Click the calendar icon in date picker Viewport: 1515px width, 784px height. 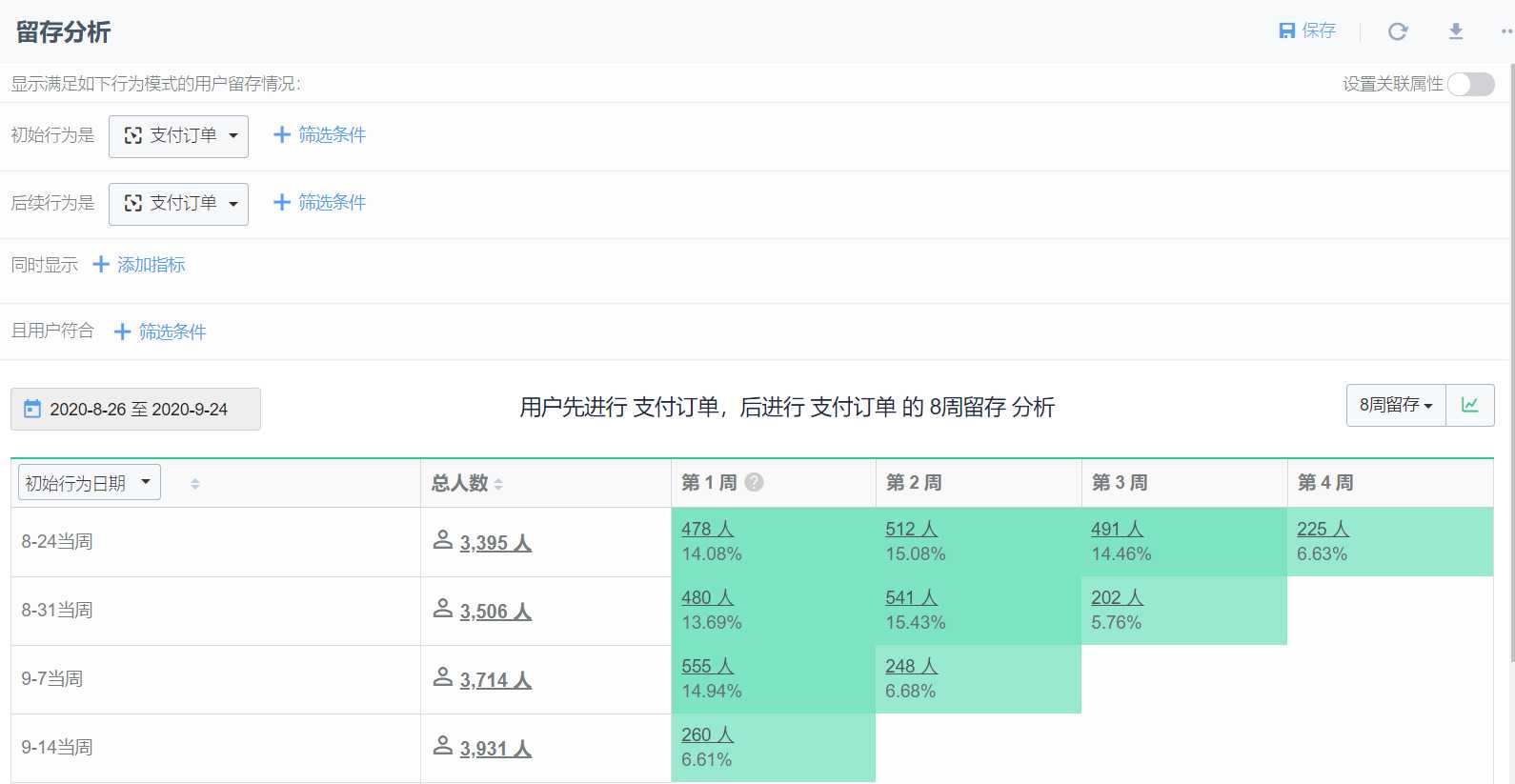pos(32,409)
